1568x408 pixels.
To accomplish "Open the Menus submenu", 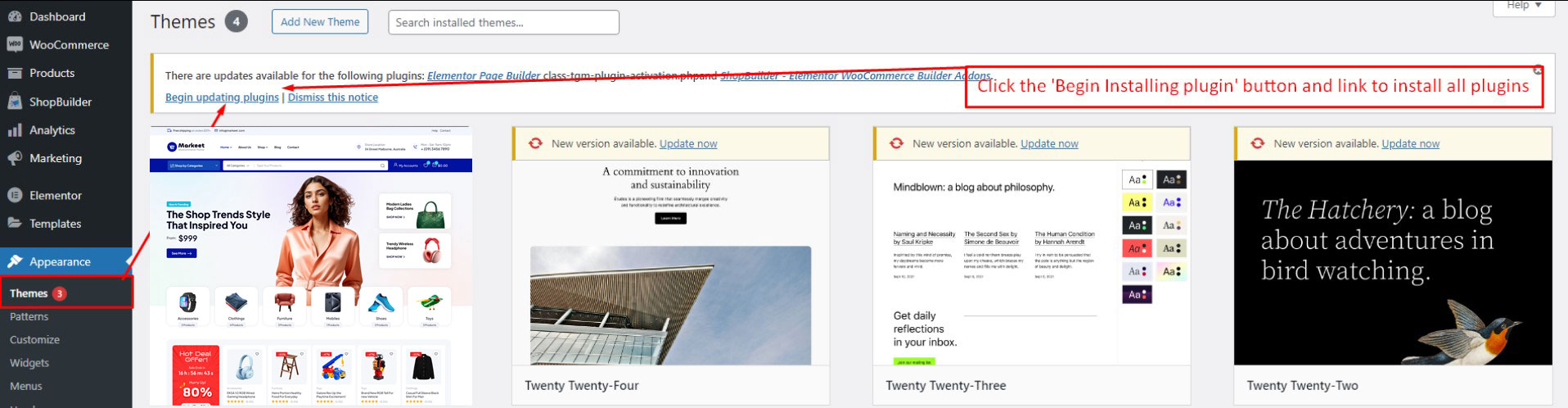I will click(26, 386).
